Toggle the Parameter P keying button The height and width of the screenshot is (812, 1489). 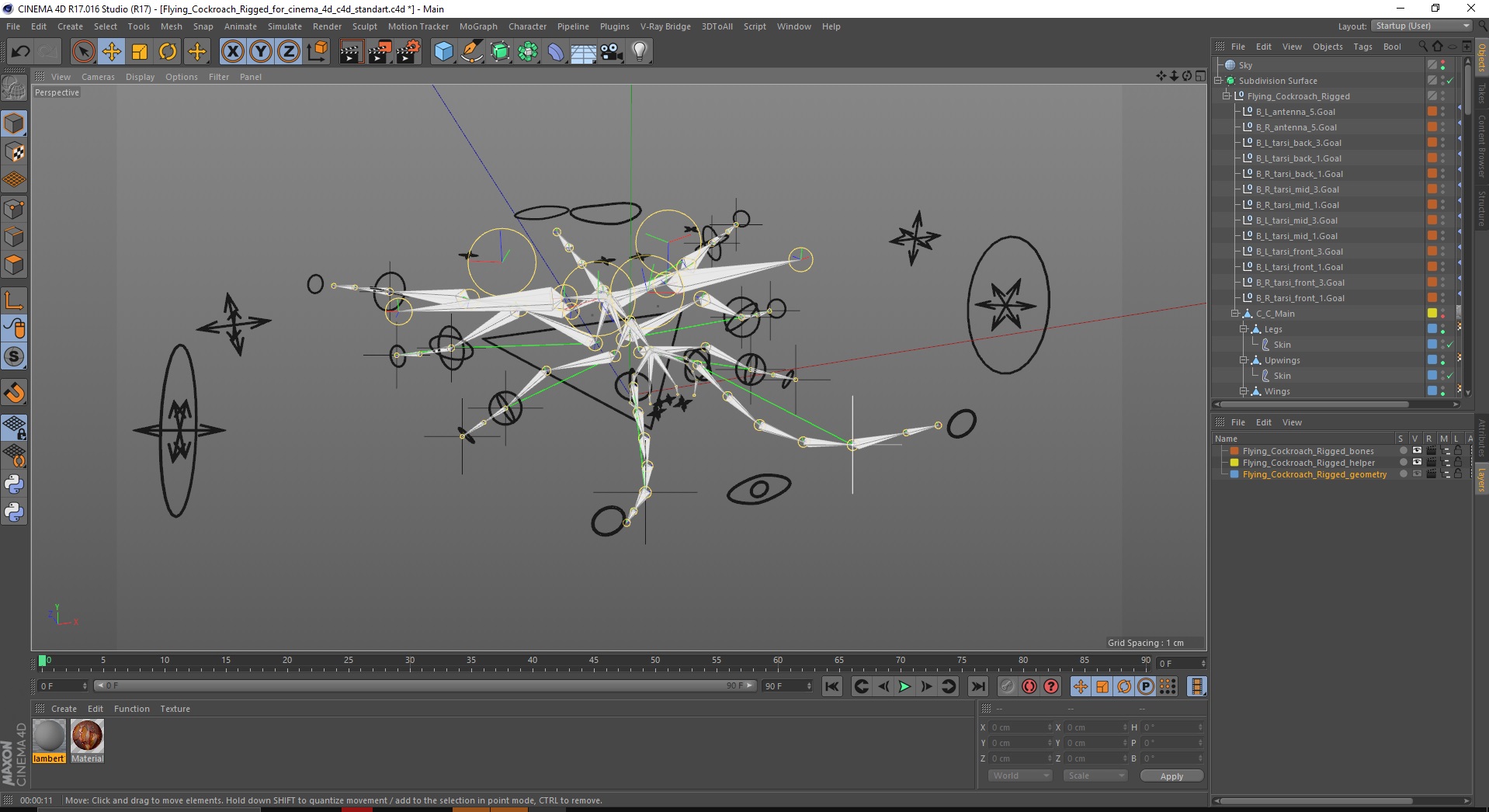[x=1146, y=686]
